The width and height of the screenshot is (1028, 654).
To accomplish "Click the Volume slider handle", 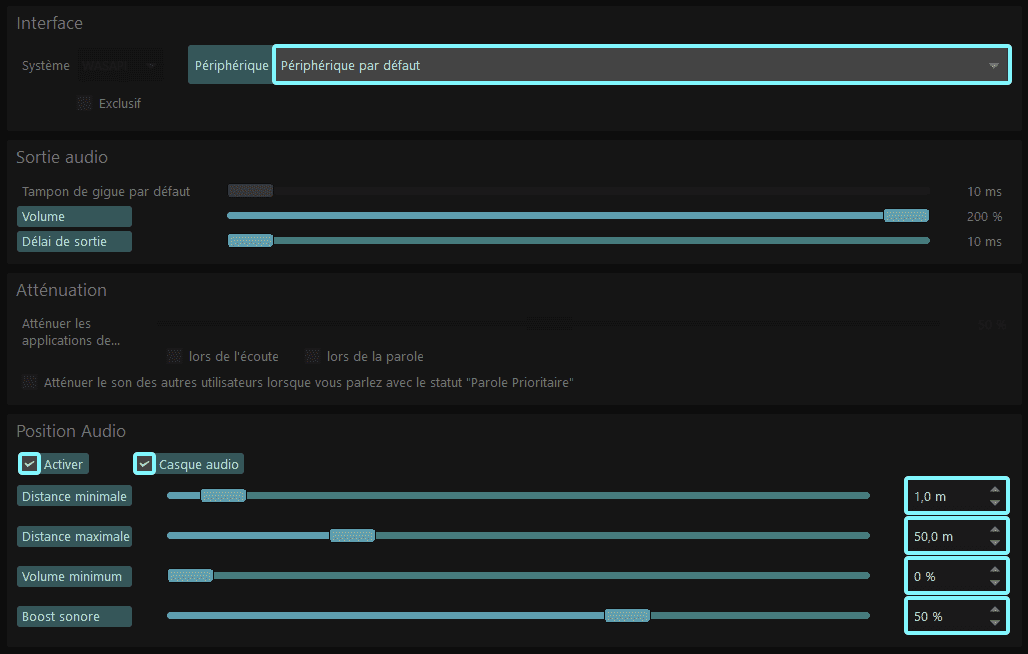I will (x=906, y=216).
